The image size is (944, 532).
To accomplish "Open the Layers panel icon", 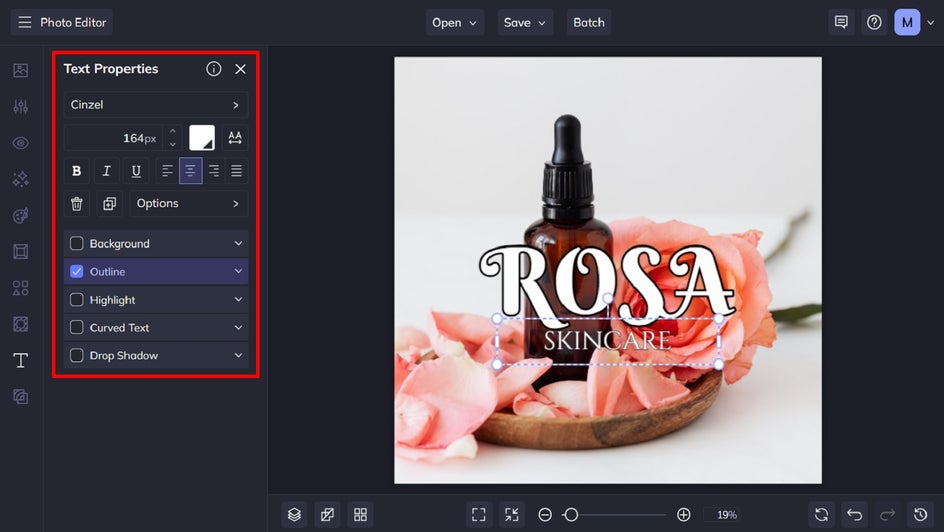I will [x=294, y=515].
